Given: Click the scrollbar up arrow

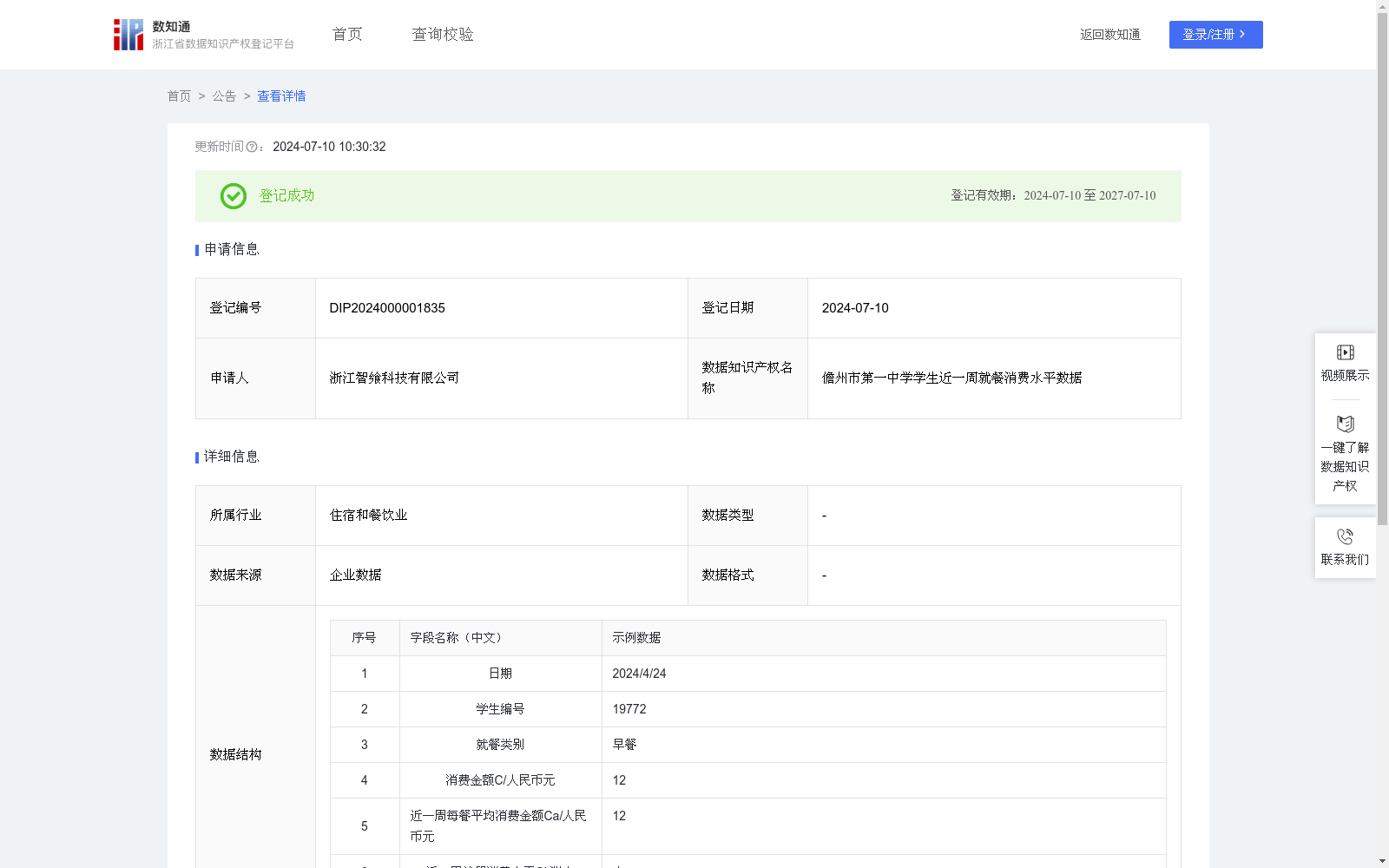Looking at the screenshot, I should [1383, 6].
